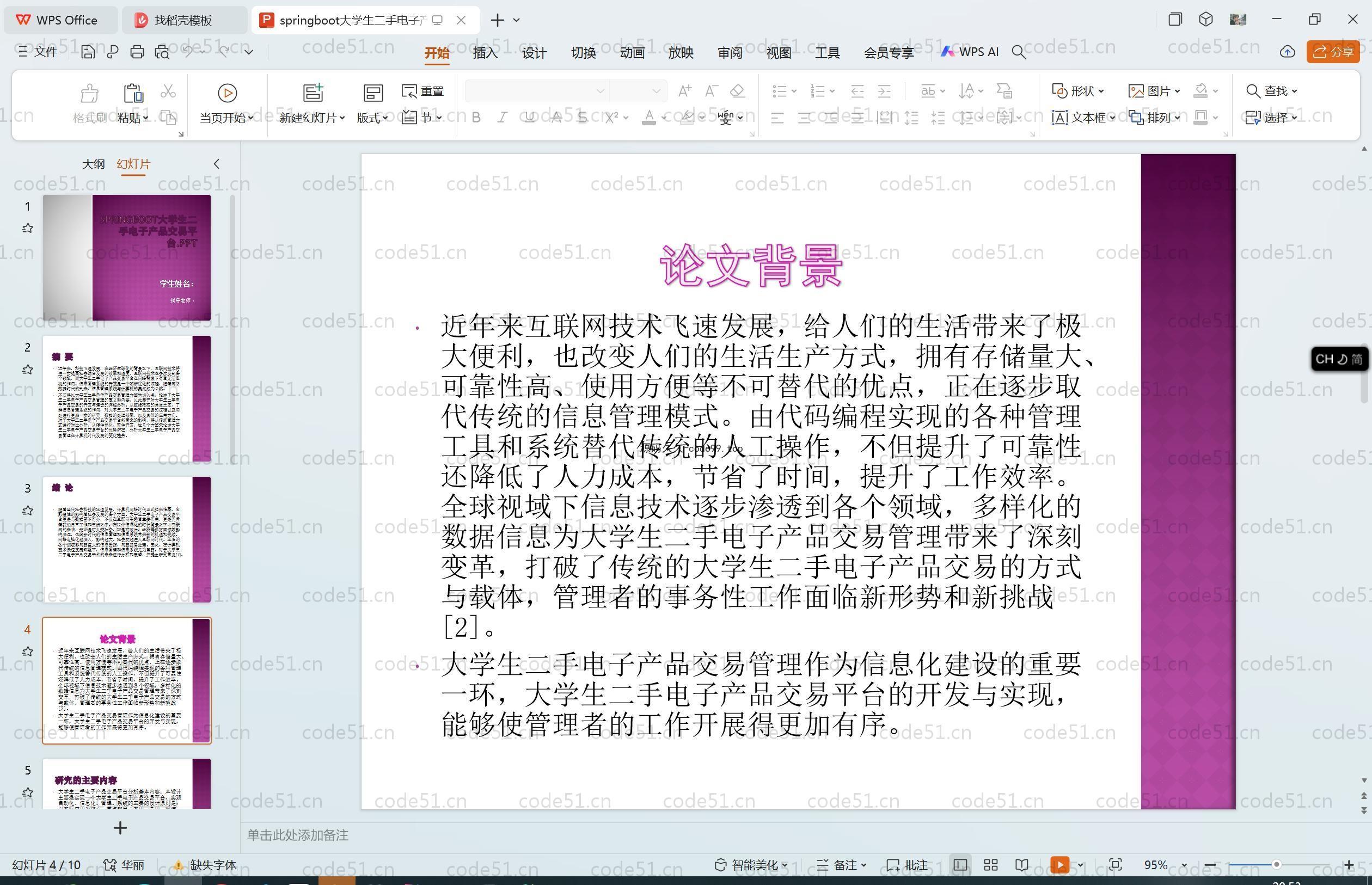Collapse the slide panel chevron
Screen dimensions: 1372x885
click(x=217, y=164)
